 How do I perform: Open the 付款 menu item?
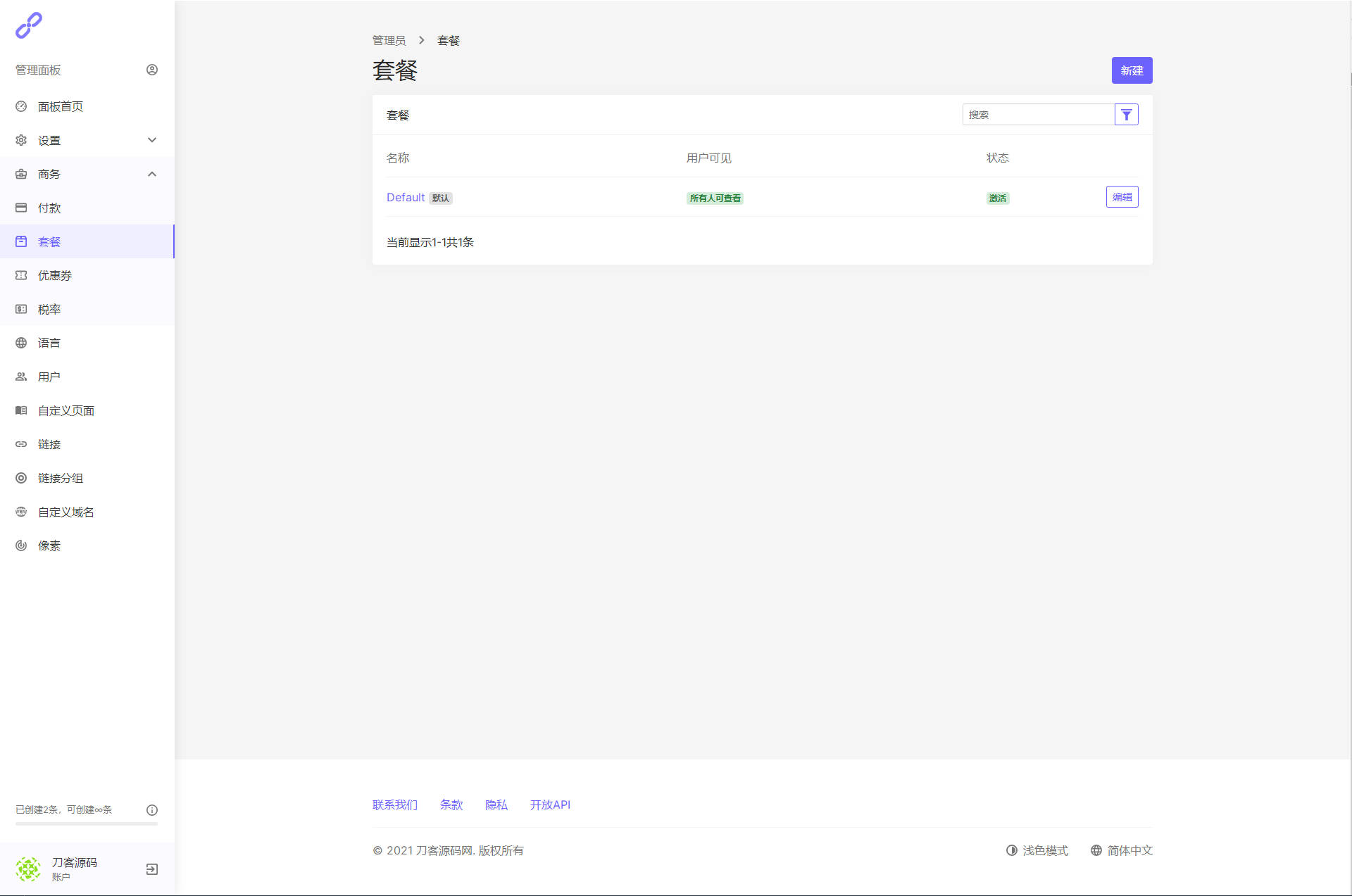87,208
